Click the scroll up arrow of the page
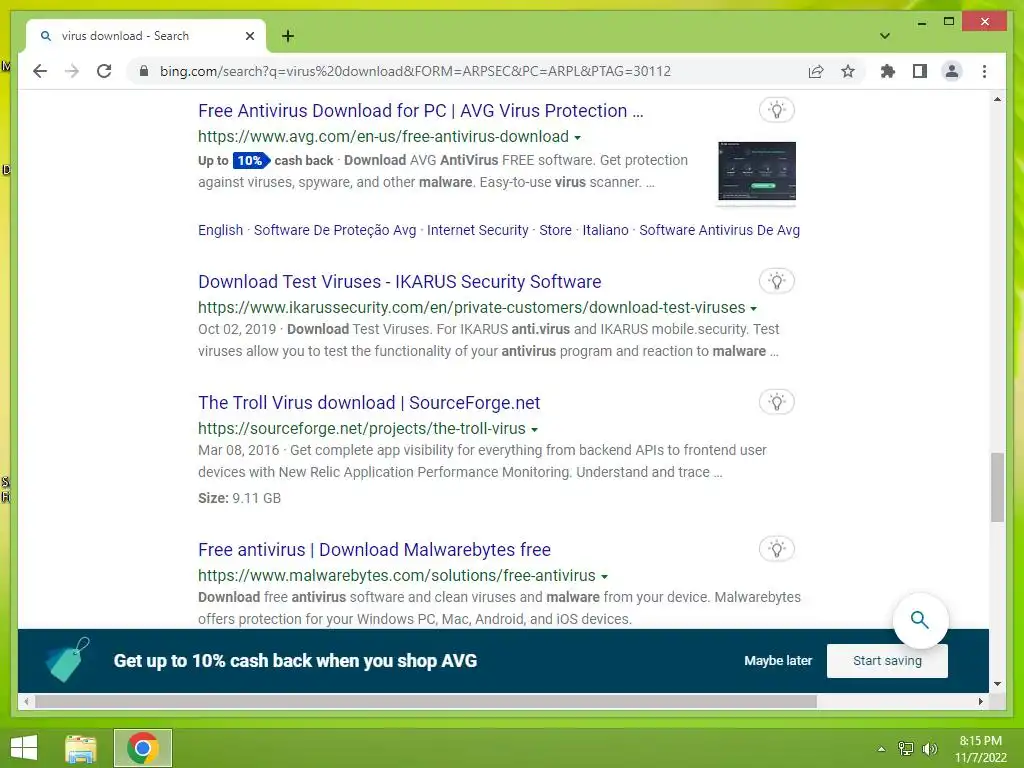 997,99
